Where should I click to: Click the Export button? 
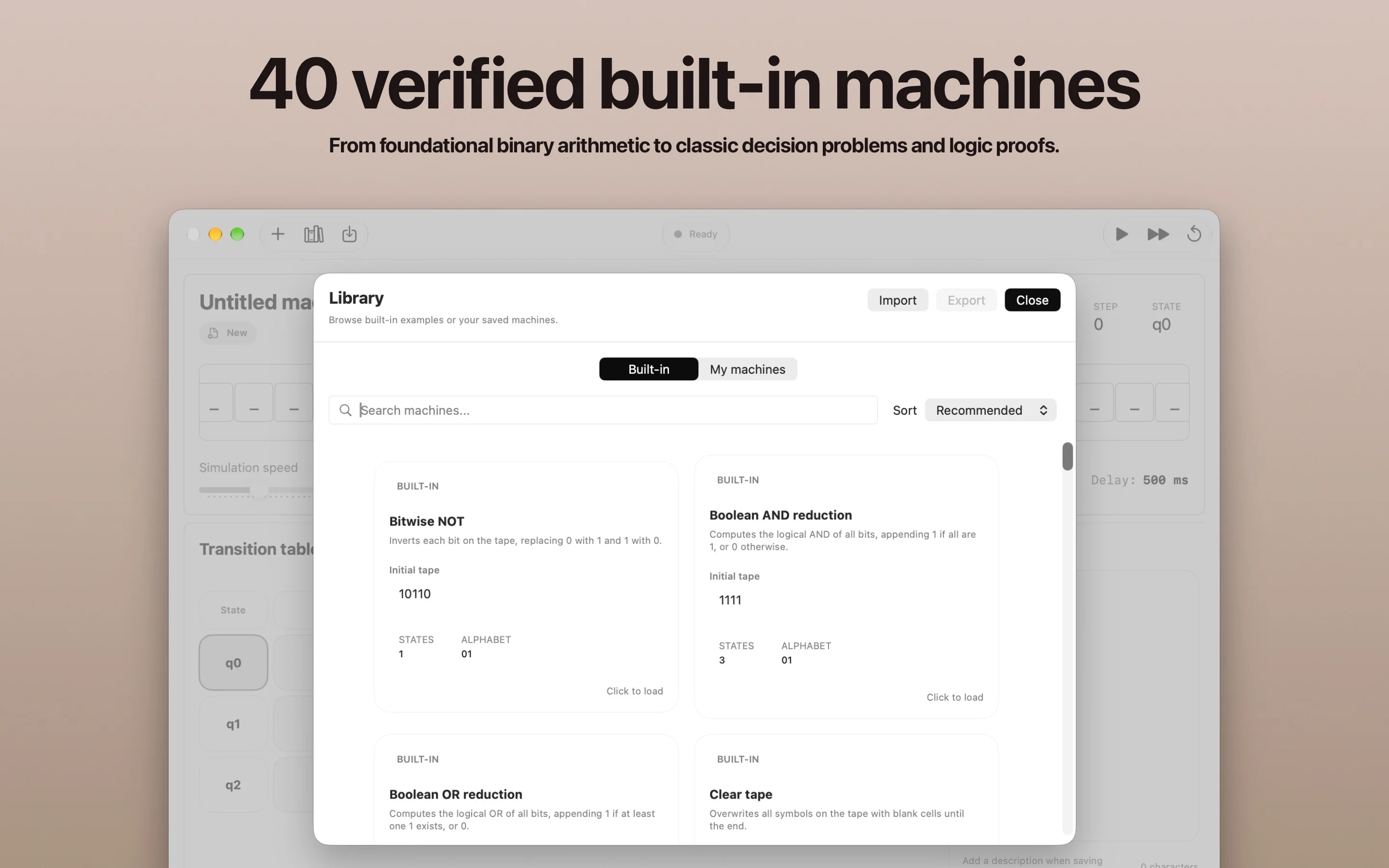tap(966, 300)
